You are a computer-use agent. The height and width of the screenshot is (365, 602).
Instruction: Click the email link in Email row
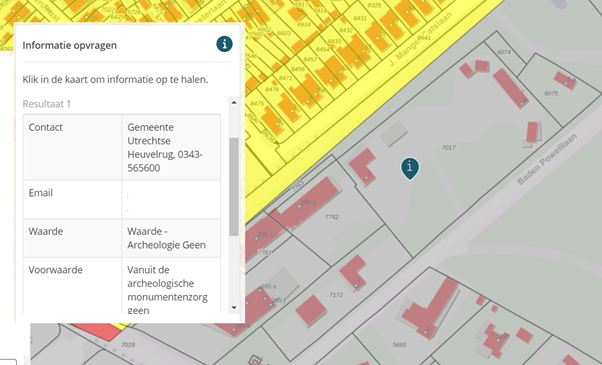tap(127, 203)
